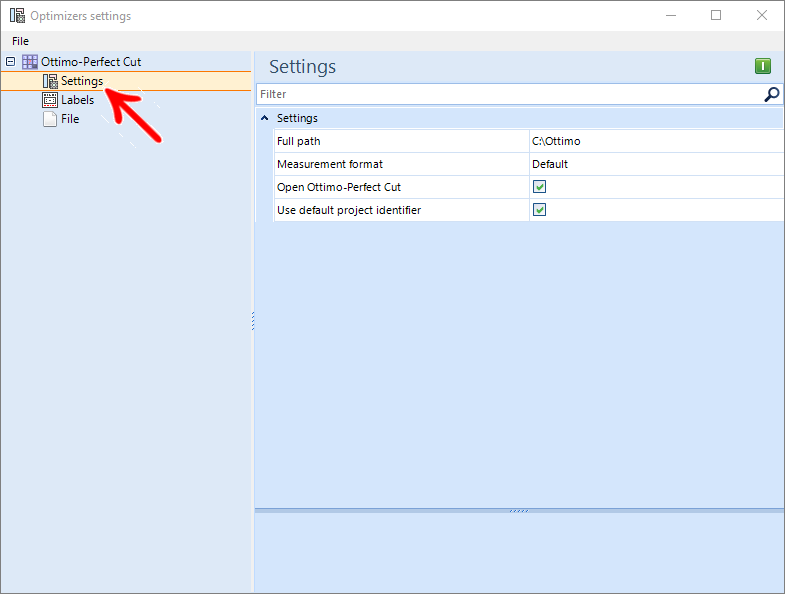Close the Optimizers settings window

pyautogui.click(x=761, y=16)
